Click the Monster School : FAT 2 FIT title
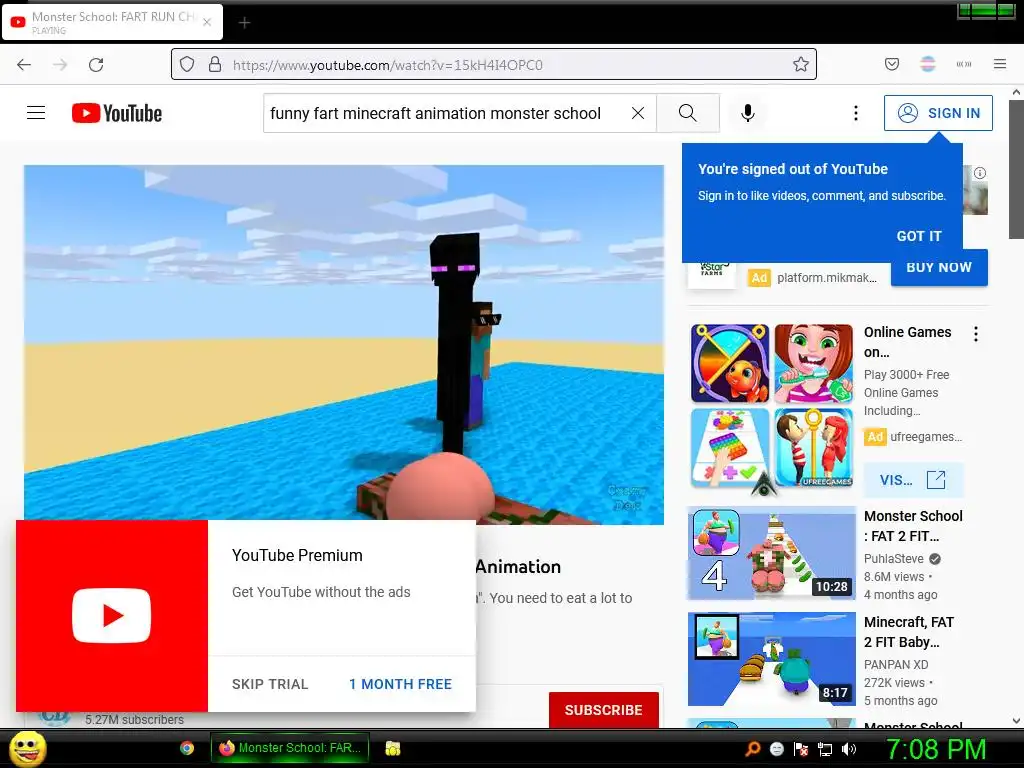Viewport: 1024px width, 768px height. [x=913, y=526]
